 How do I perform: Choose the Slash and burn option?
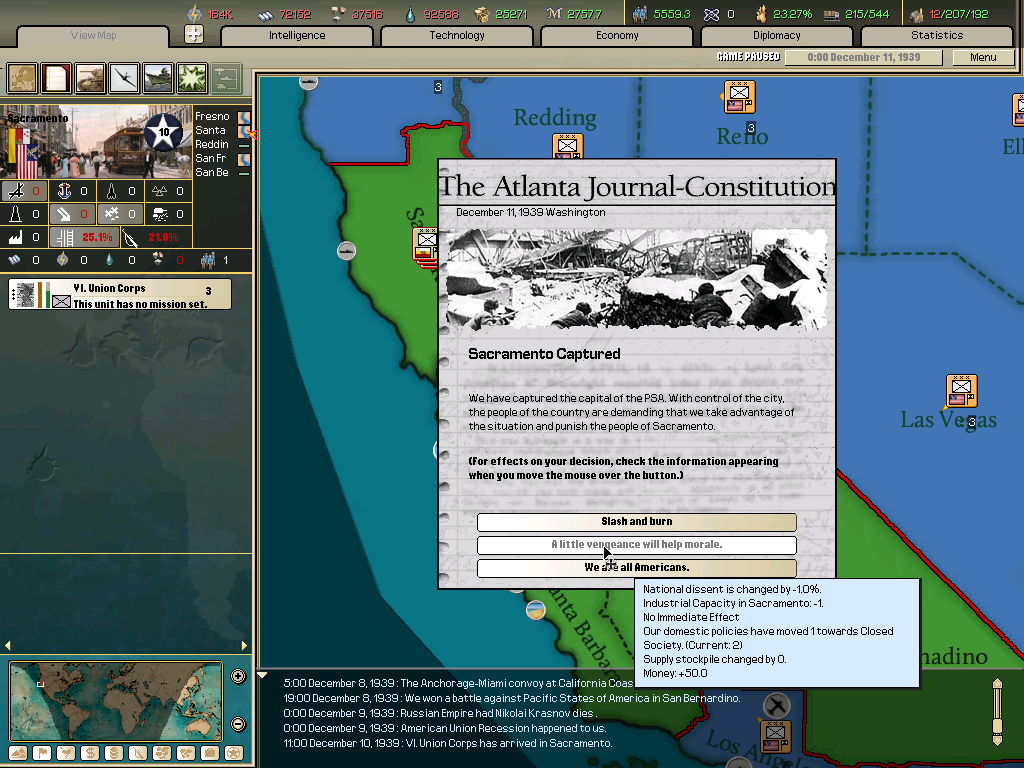[636, 521]
